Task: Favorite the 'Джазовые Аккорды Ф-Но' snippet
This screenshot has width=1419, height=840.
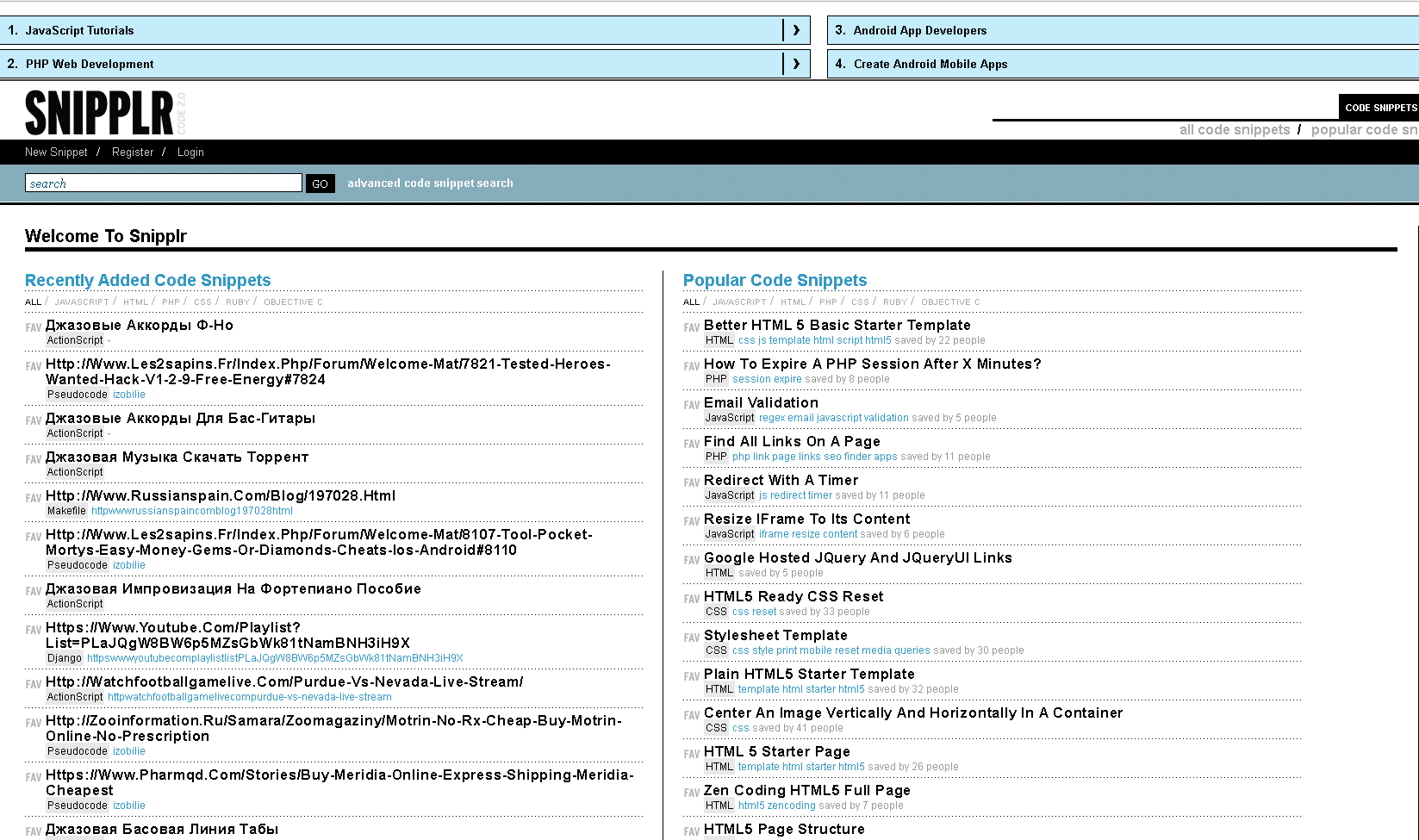Action: (x=33, y=327)
